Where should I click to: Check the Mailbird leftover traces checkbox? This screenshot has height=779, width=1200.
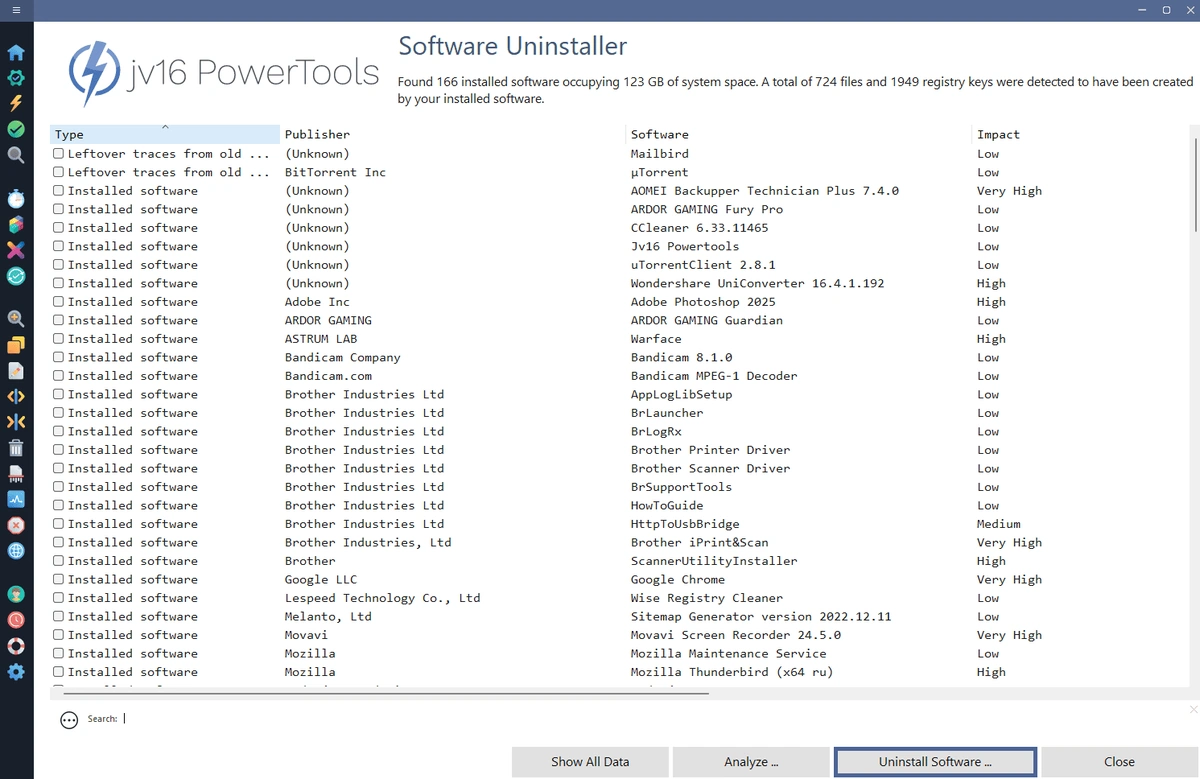(x=58, y=154)
